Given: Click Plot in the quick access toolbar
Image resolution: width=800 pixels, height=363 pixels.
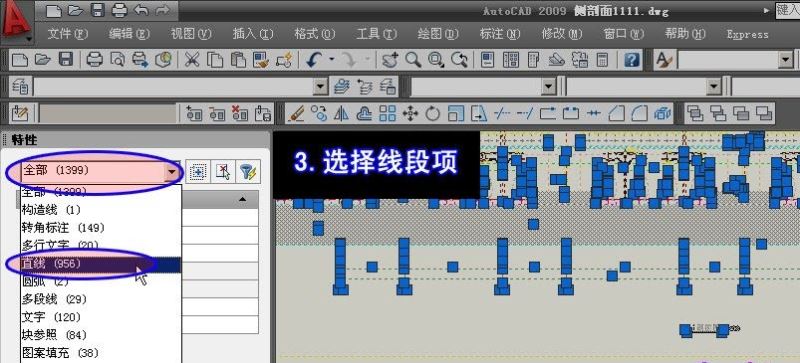Looking at the screenshot, I should coord(119,9).
